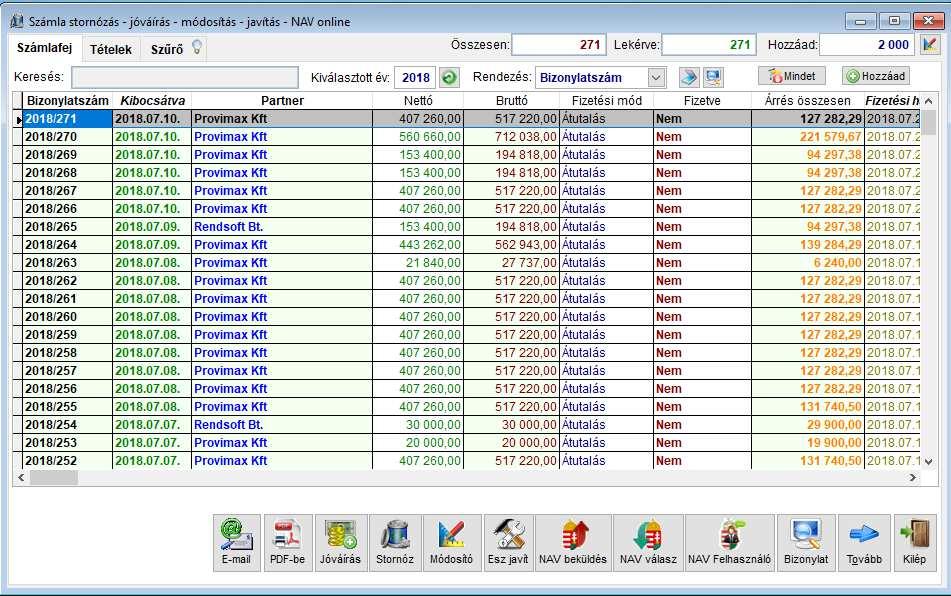Viewport: 951px width, 596px height.
Task: Click the Árrés összesen column header
Action: tap(808, 101)
